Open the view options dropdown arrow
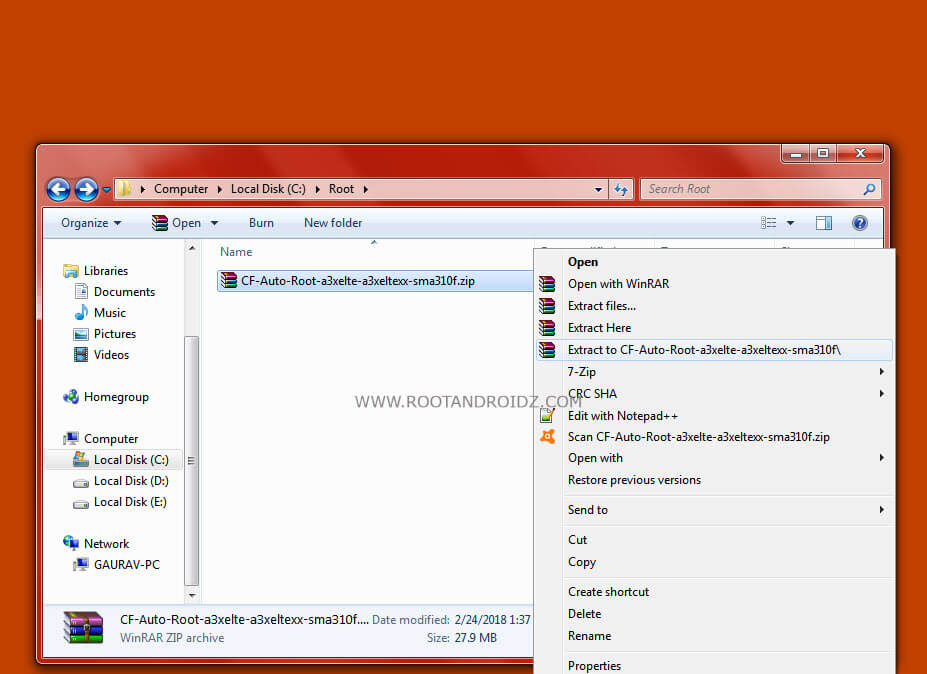 [790, 223]
